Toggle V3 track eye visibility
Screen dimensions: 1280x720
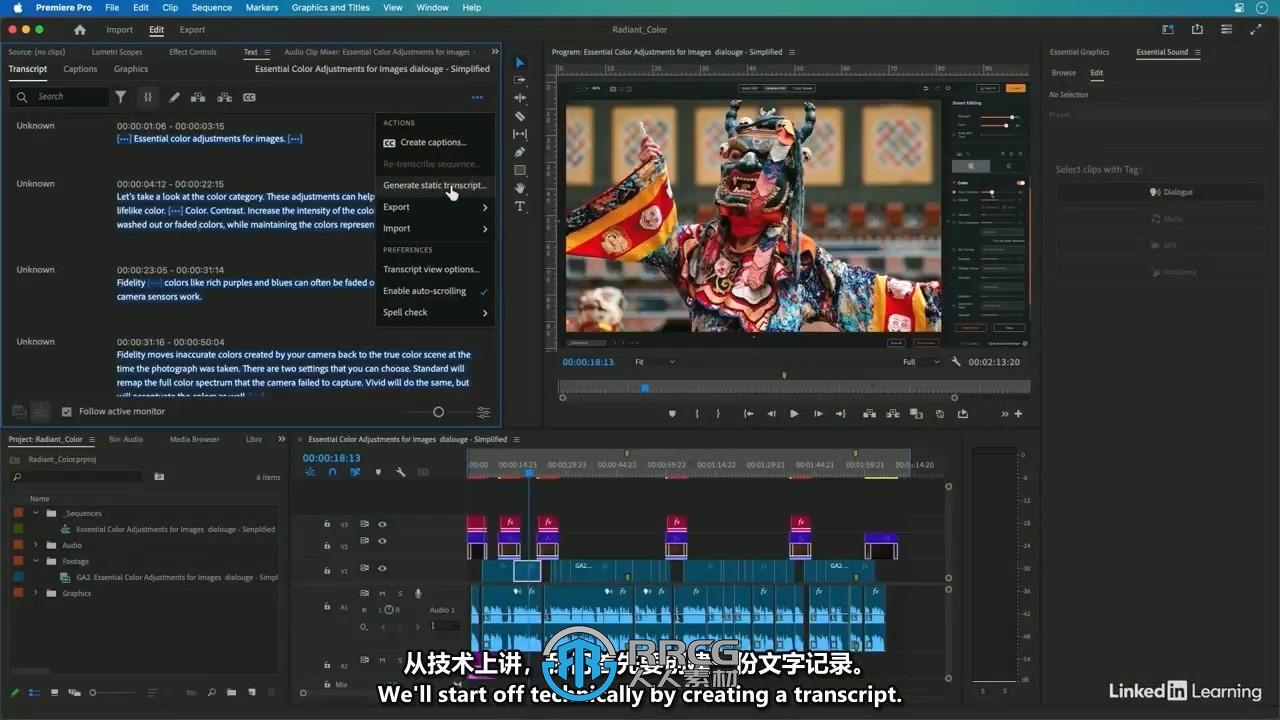tap(382, 524)
